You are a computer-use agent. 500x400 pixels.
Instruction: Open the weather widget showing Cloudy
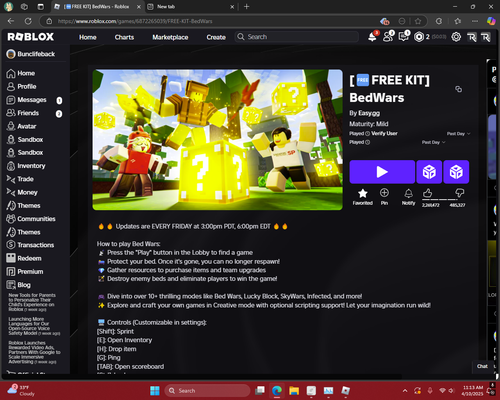(x=21, y=390)
